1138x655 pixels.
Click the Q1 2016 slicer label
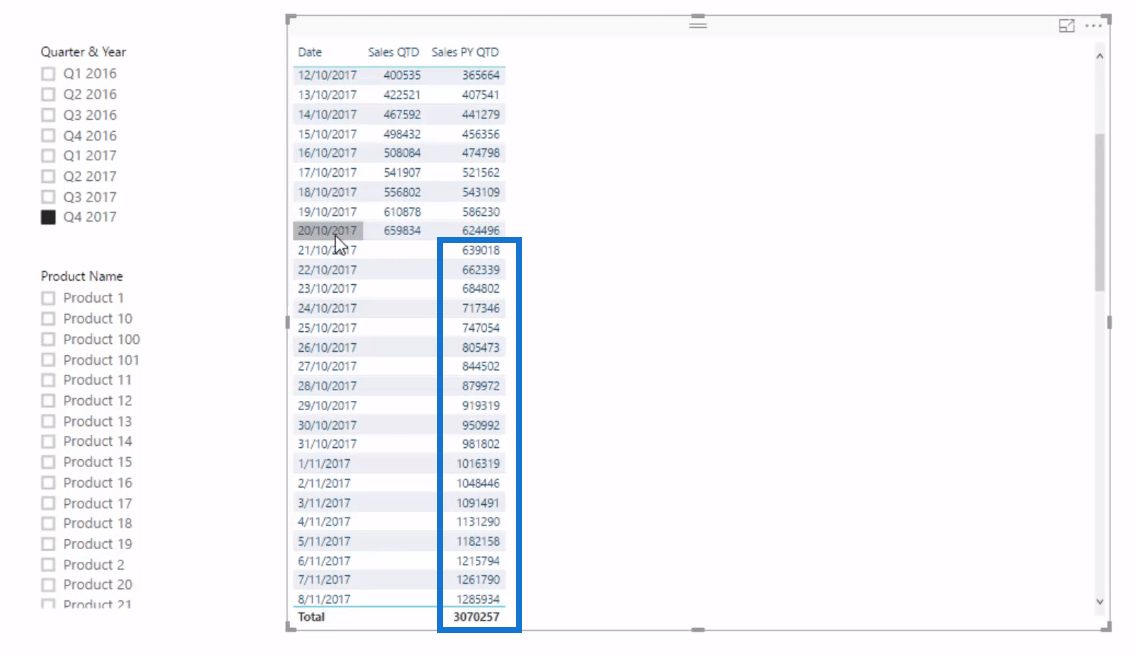[90, 73]
